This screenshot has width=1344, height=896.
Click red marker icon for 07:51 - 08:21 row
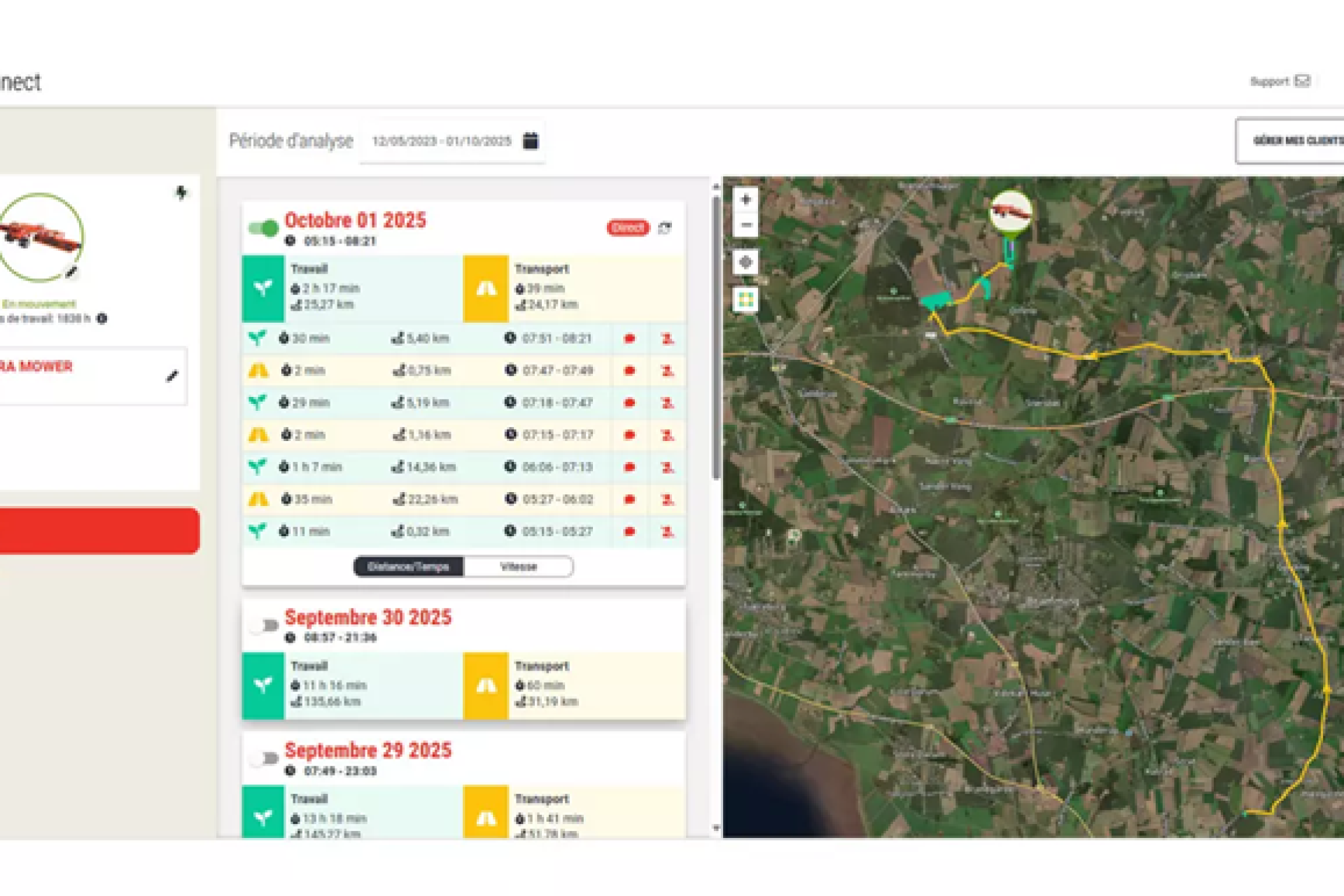pyautogui.click(x=629, y=339)
